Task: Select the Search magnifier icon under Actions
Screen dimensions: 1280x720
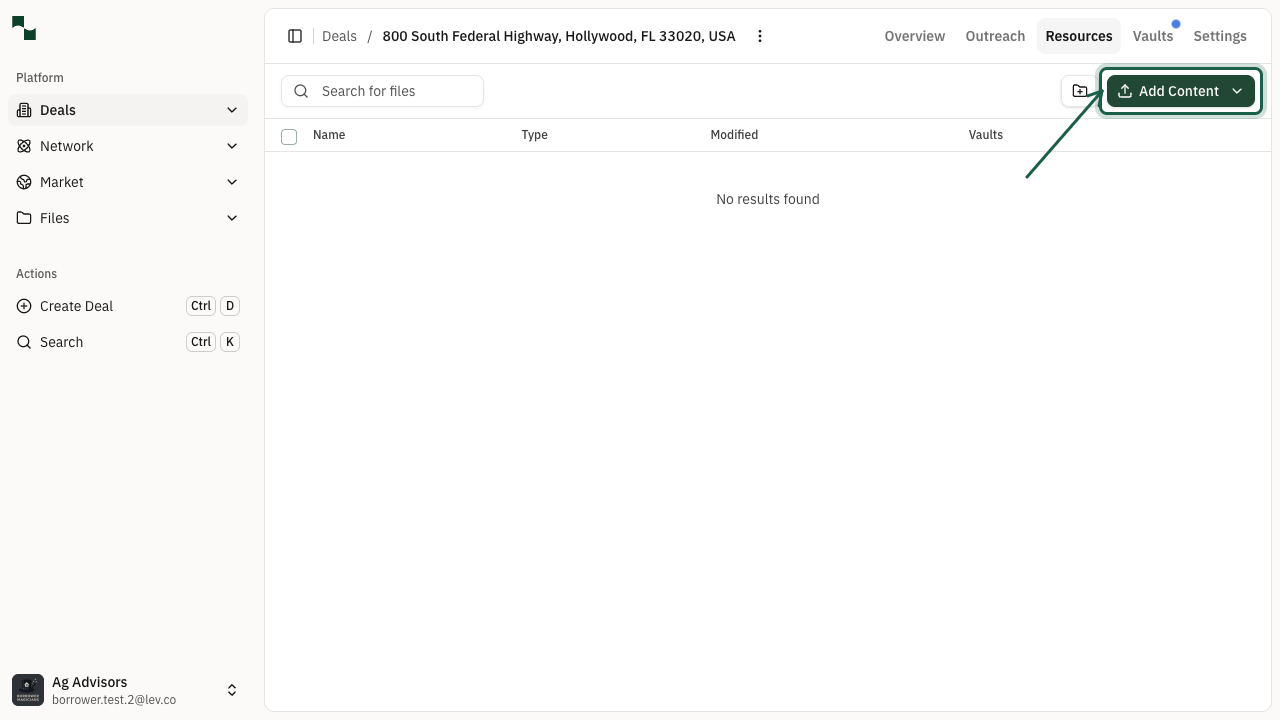Action: [x=24, y=342]
